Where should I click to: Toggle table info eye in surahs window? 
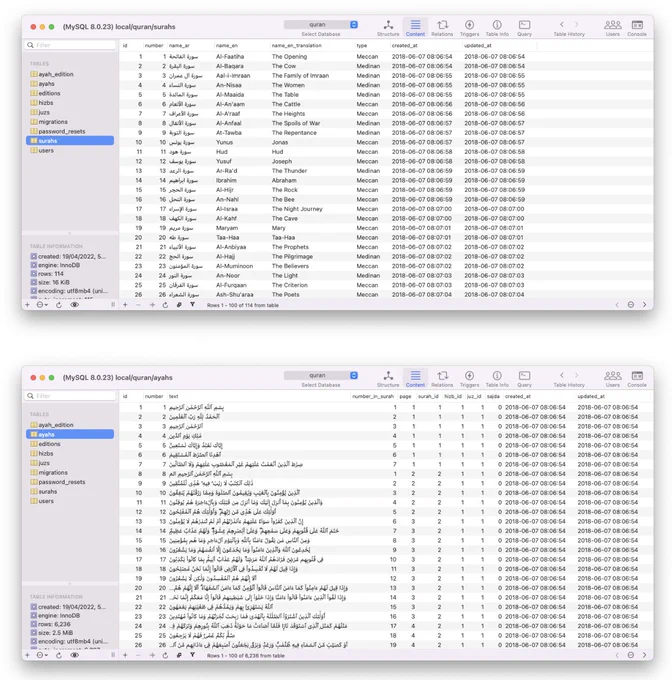(x=75, y=305)
